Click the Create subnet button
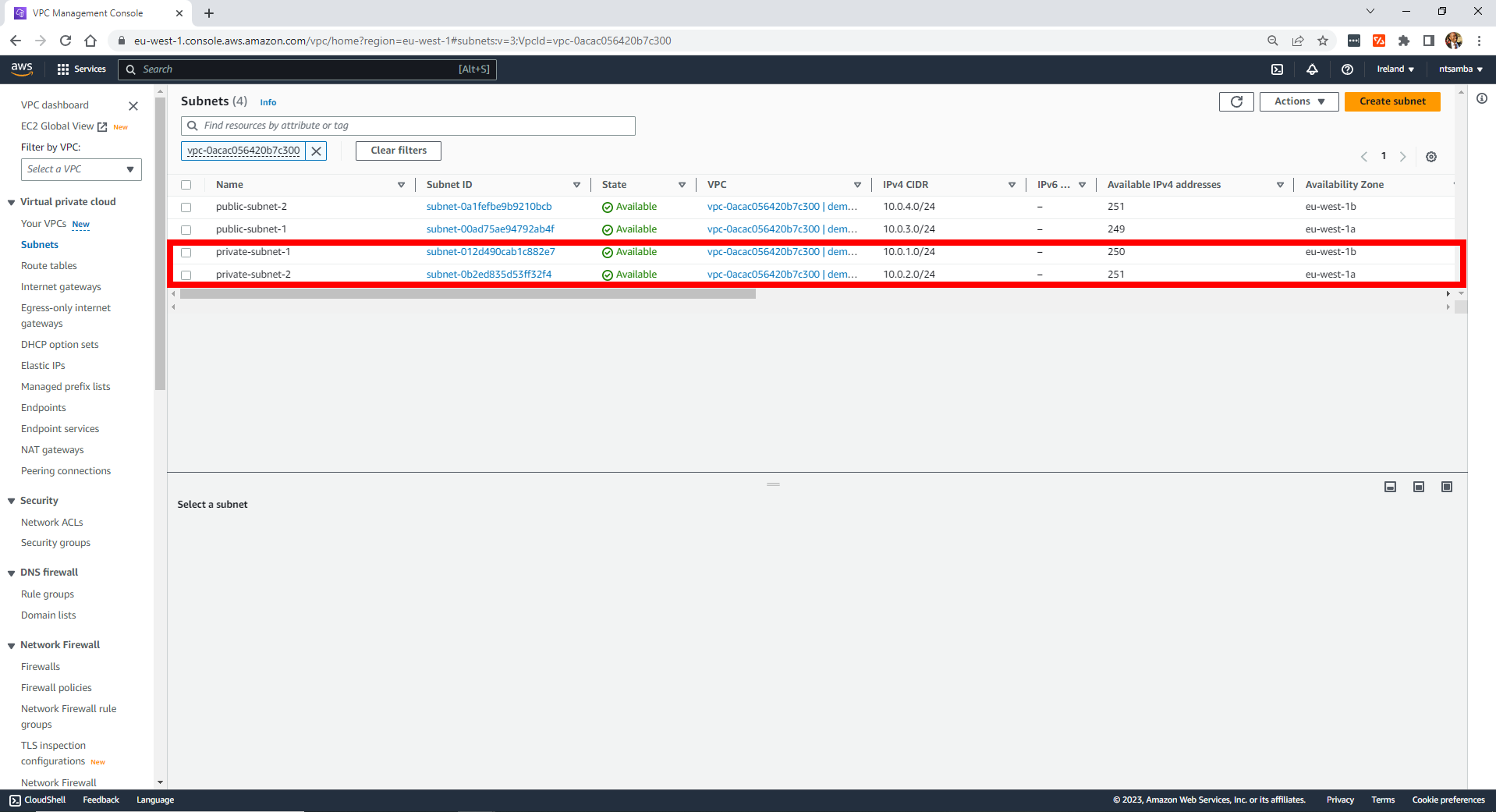 (x=1391, y=101)
